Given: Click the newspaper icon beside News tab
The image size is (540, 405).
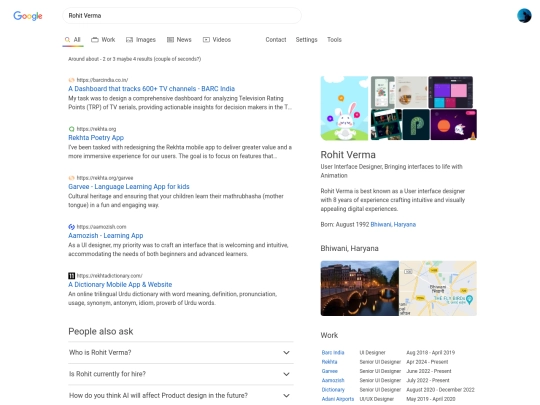Looking at the screenshot, I should [x=170, y=40].
